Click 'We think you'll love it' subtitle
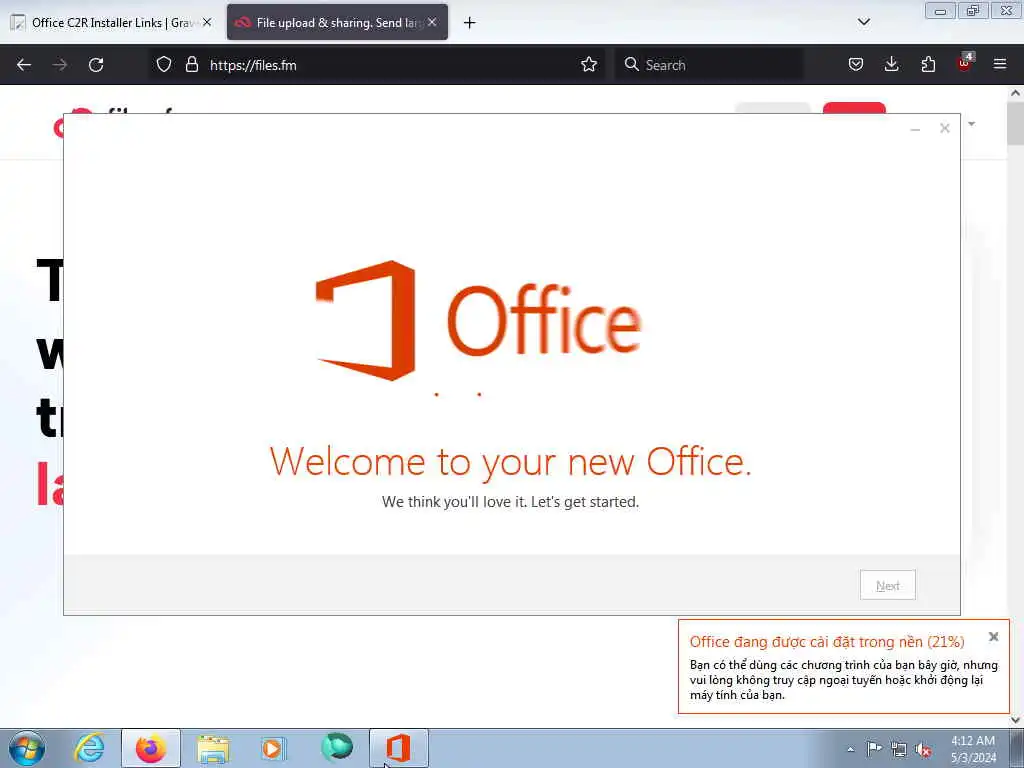The image size is (1024, 768). (x=511, y=502)
